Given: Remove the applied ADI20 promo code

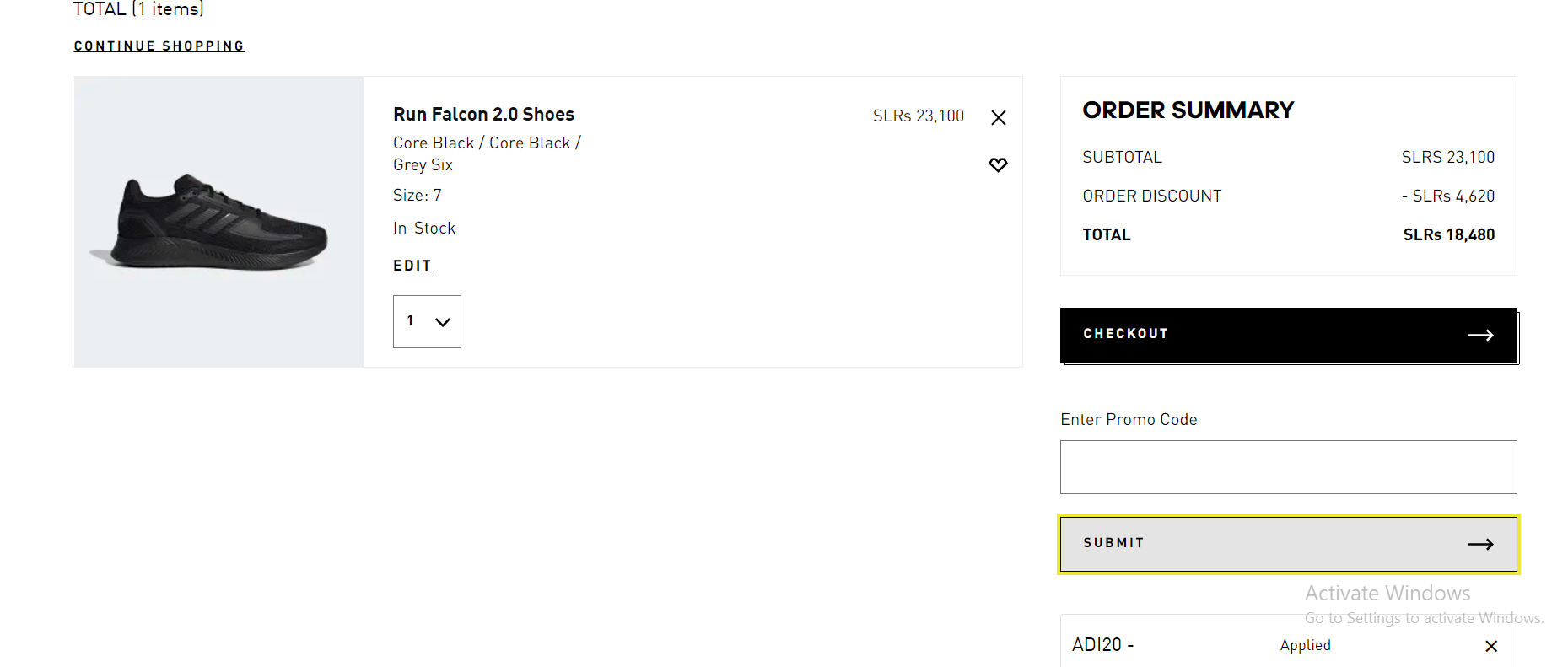Looking at the screenshot, I should 1491,646.
